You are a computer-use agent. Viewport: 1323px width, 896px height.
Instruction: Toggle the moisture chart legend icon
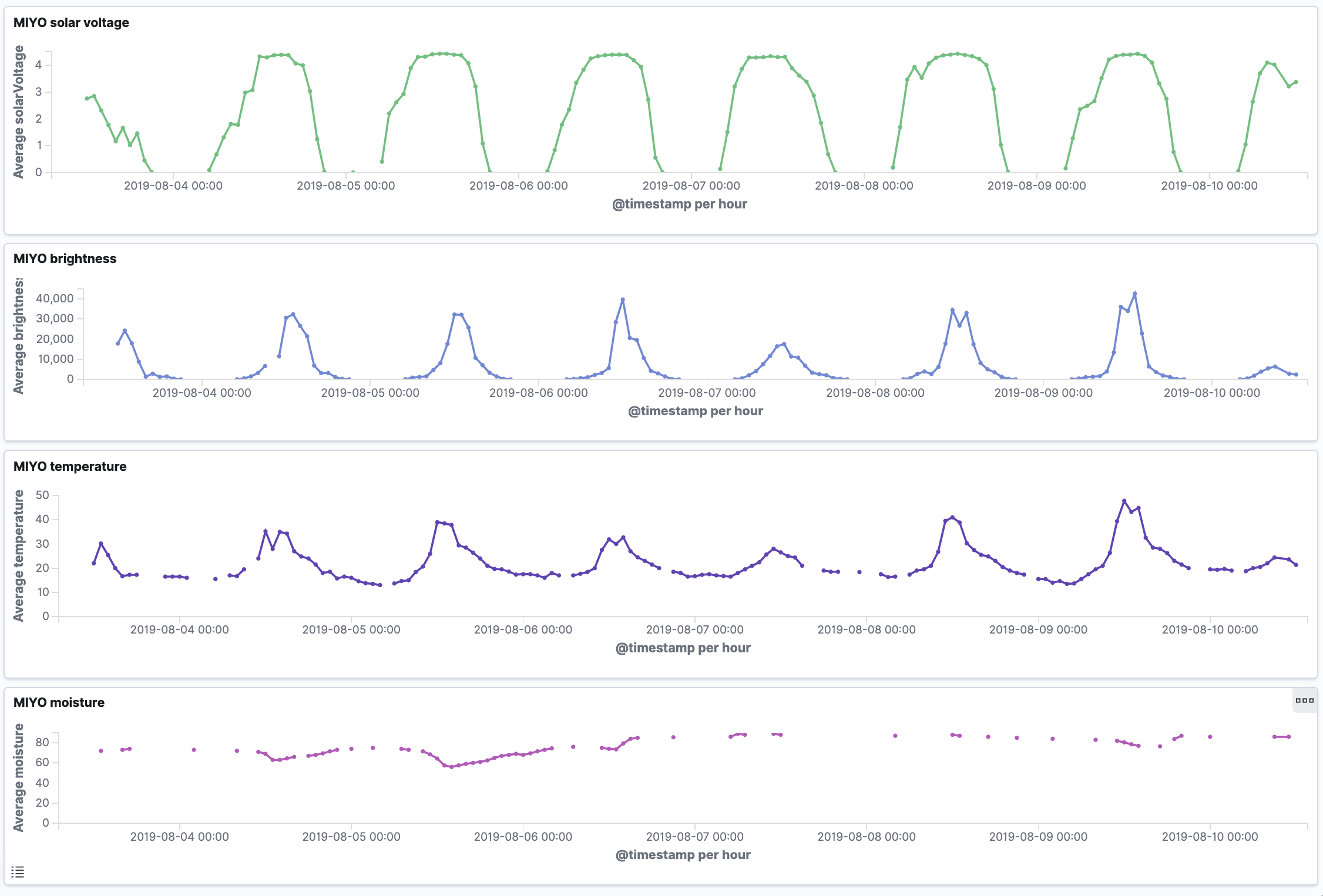coord(18,872)
